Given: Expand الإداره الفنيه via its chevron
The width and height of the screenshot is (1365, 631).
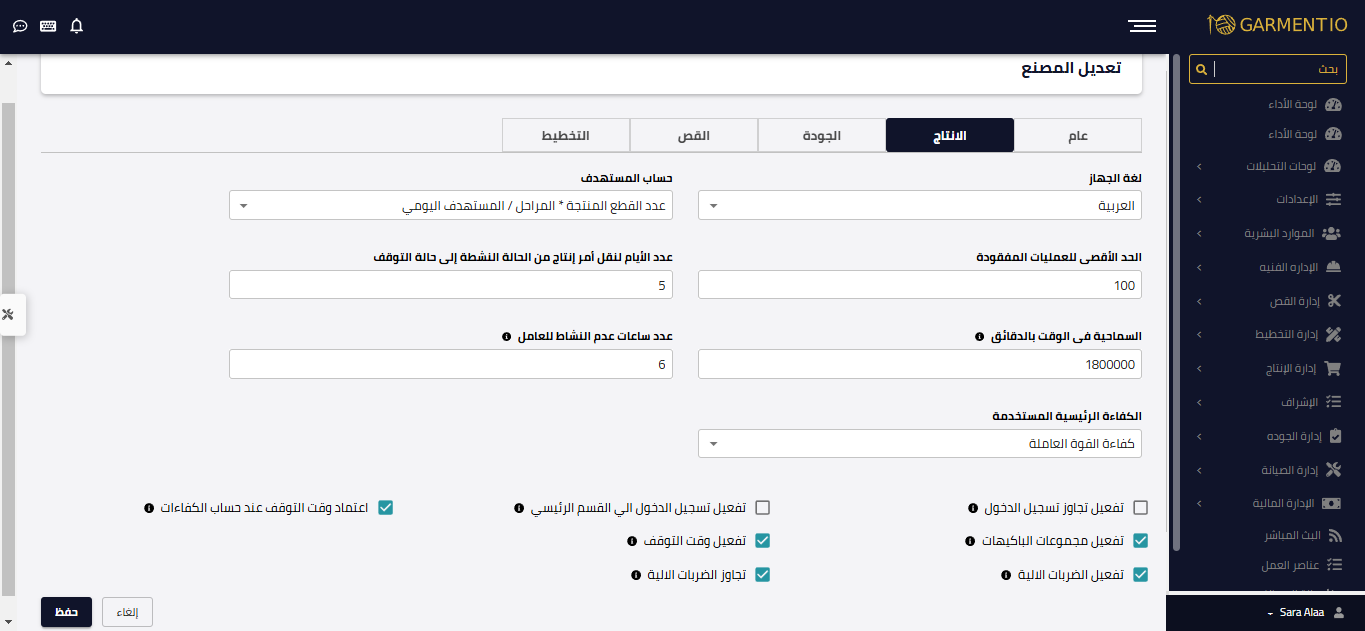Looking at the screenshot, I should pos(1199,267).
